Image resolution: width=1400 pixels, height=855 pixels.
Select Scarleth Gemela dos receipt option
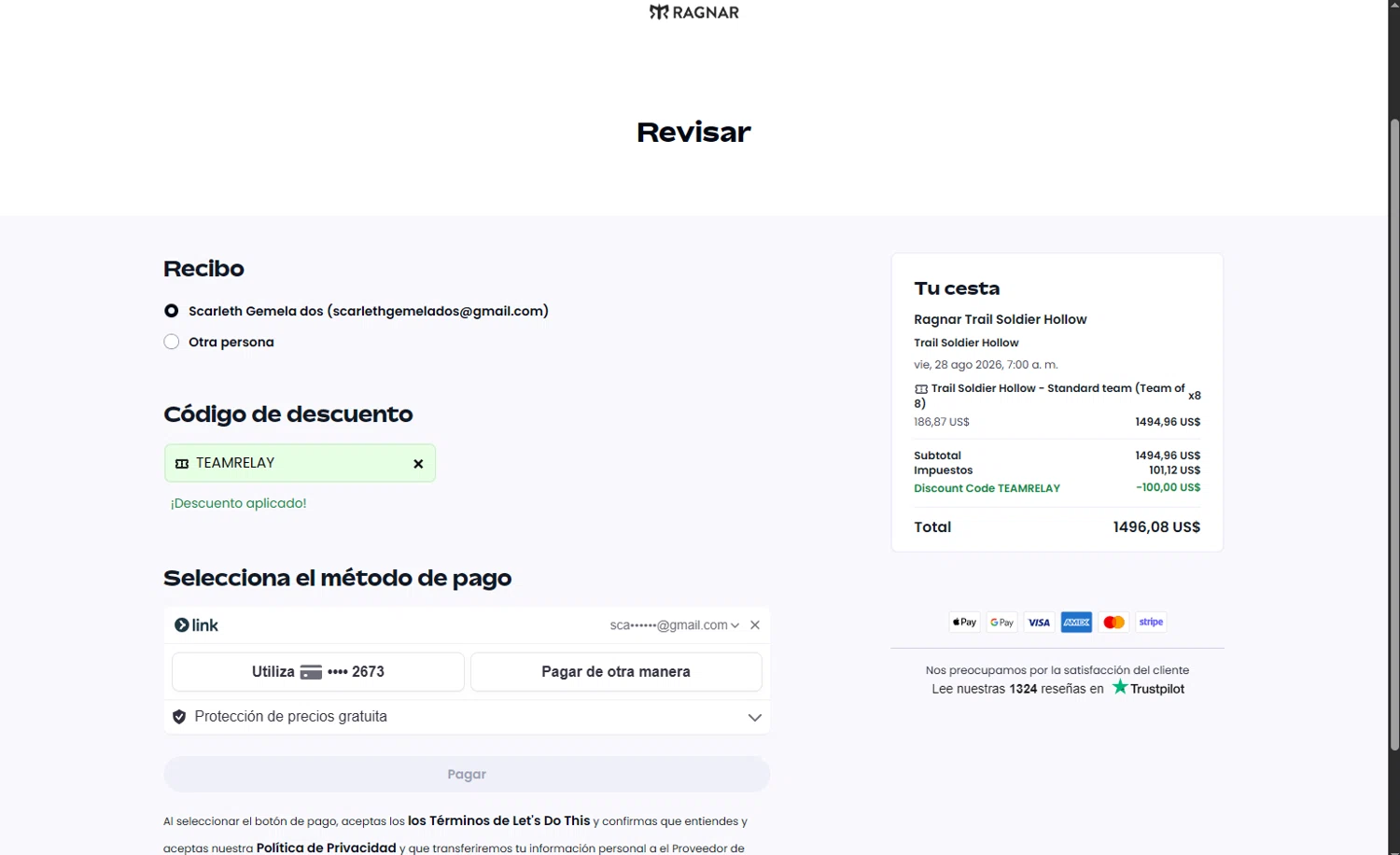pyautogui.click(x=172, y=311)
